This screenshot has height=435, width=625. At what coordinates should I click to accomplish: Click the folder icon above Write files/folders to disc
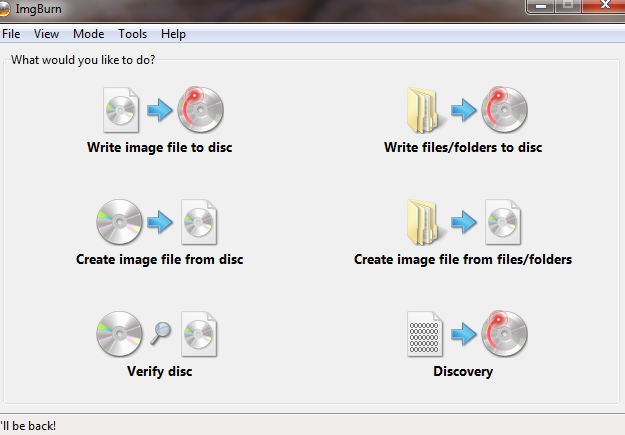(425, 110)
